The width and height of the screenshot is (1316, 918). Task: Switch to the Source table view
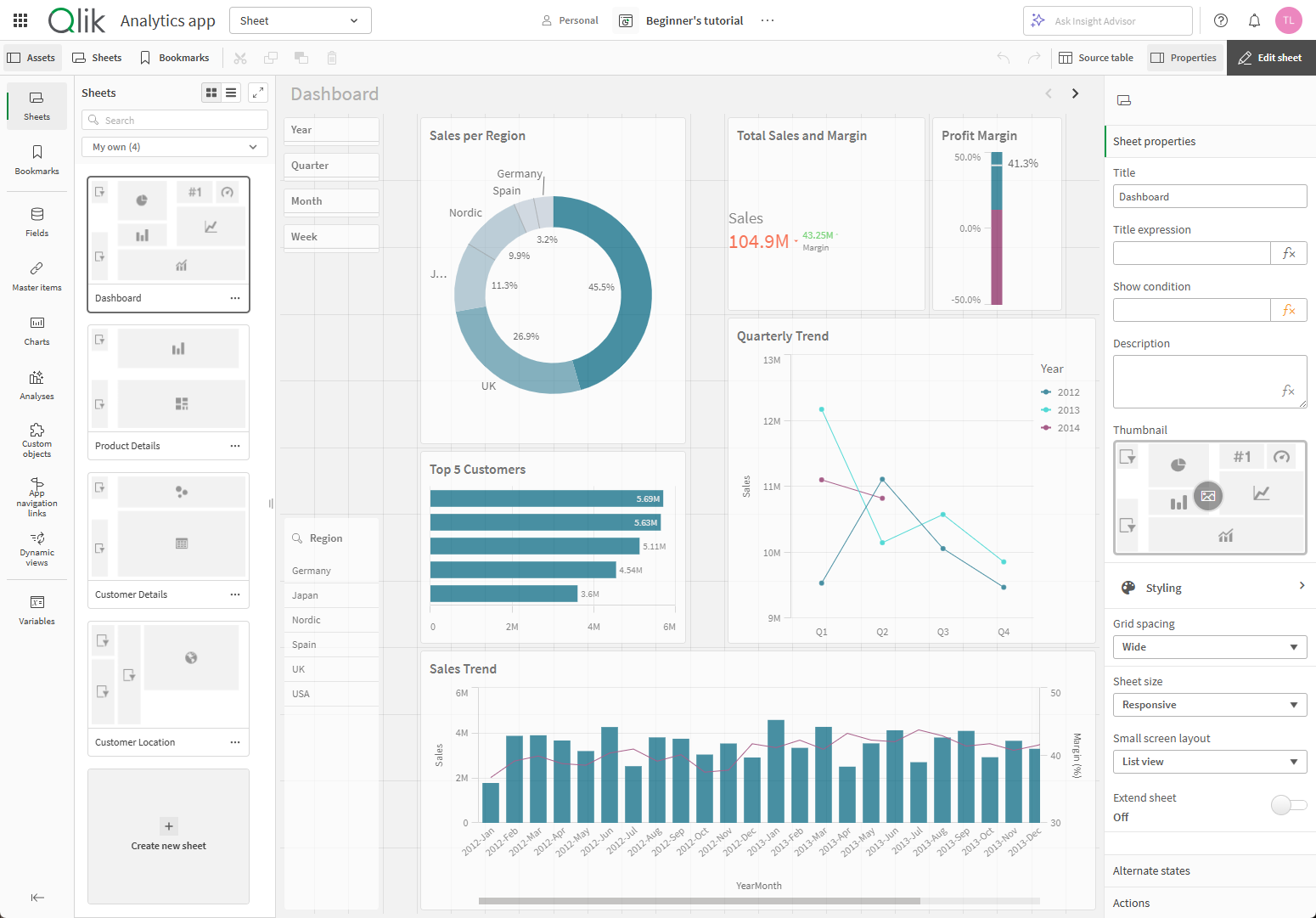1096,58
